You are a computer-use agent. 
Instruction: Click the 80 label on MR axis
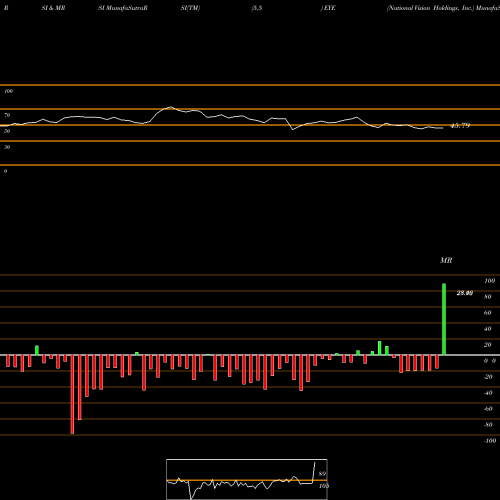coord(488,297)
